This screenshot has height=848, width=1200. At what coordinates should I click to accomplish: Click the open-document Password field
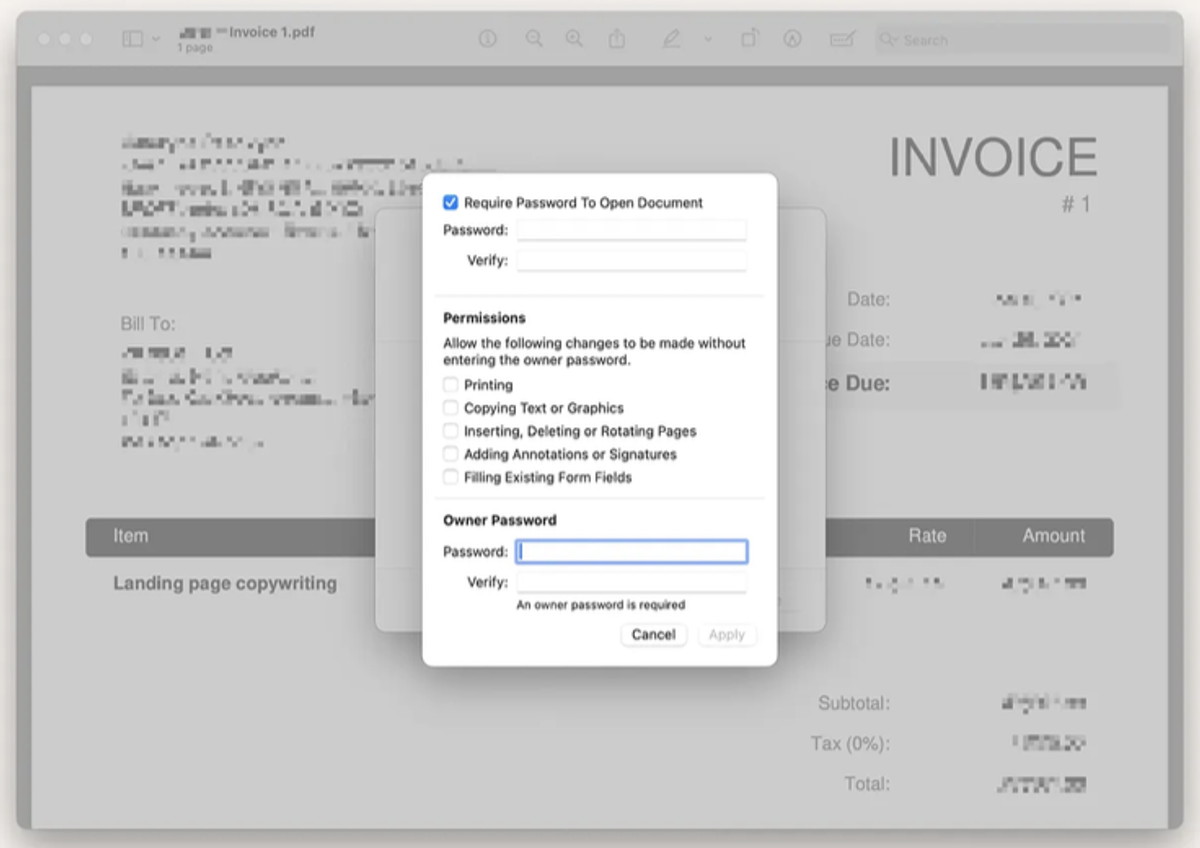pyautogui.click(x=631, y=230)
